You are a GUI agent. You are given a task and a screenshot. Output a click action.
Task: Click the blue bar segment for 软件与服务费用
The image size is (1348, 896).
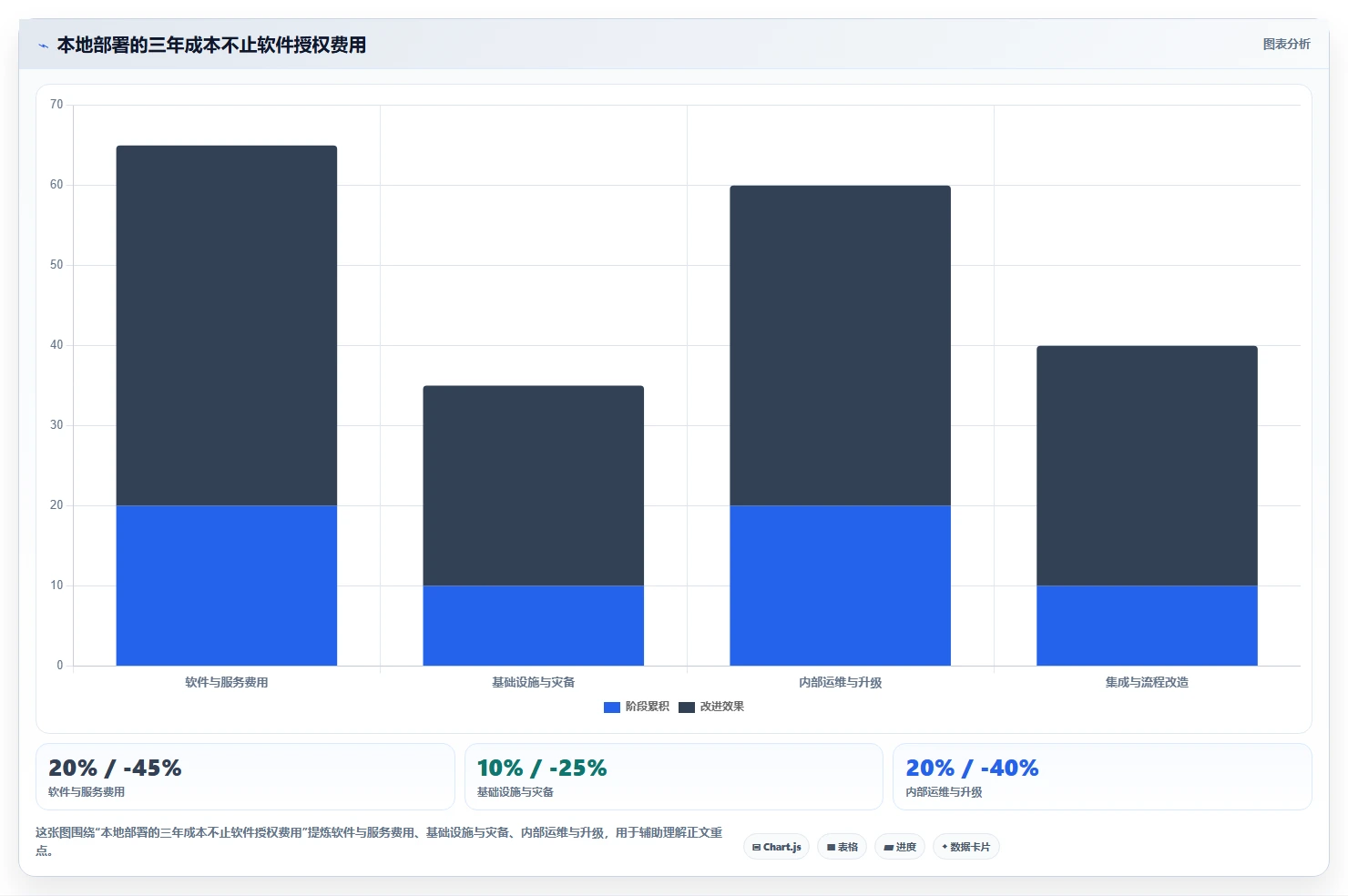227,585
